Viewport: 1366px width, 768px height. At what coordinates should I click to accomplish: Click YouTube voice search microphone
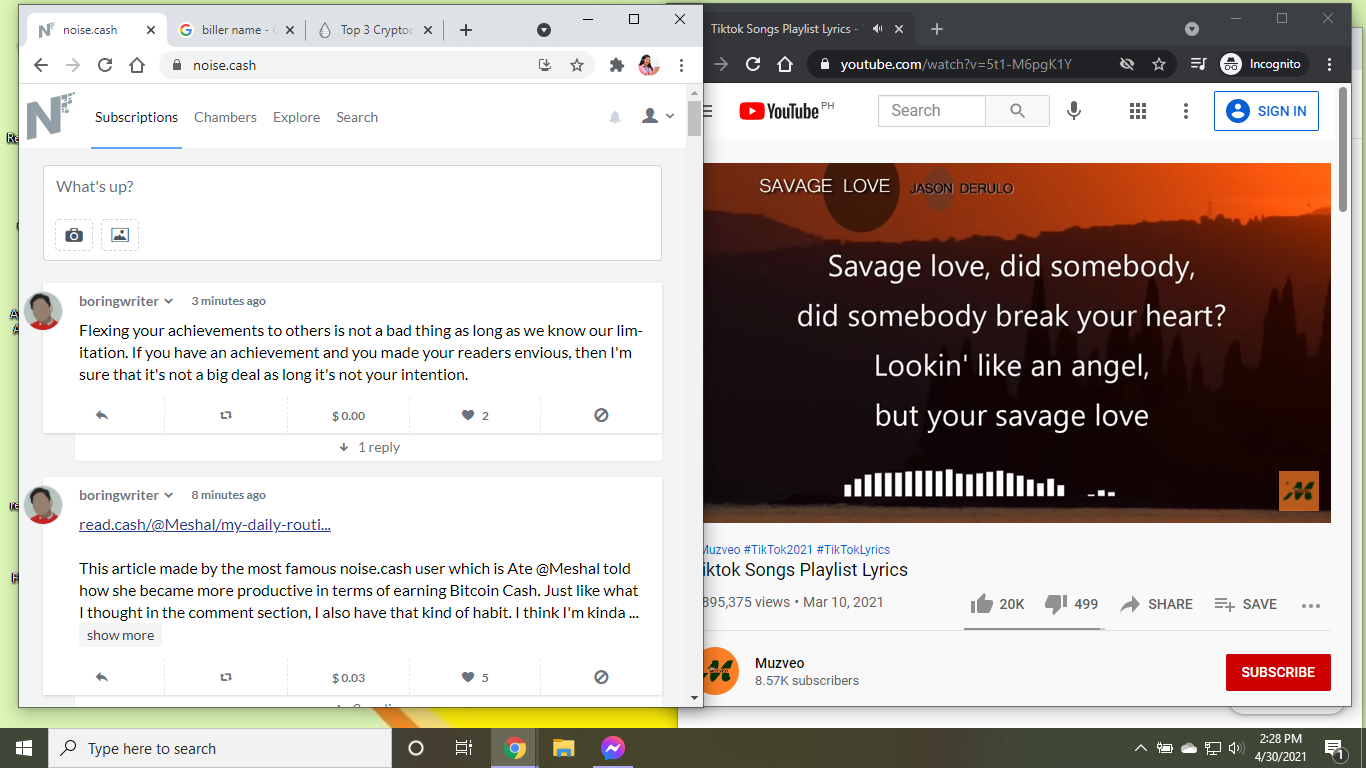[x=1074, y=111]
